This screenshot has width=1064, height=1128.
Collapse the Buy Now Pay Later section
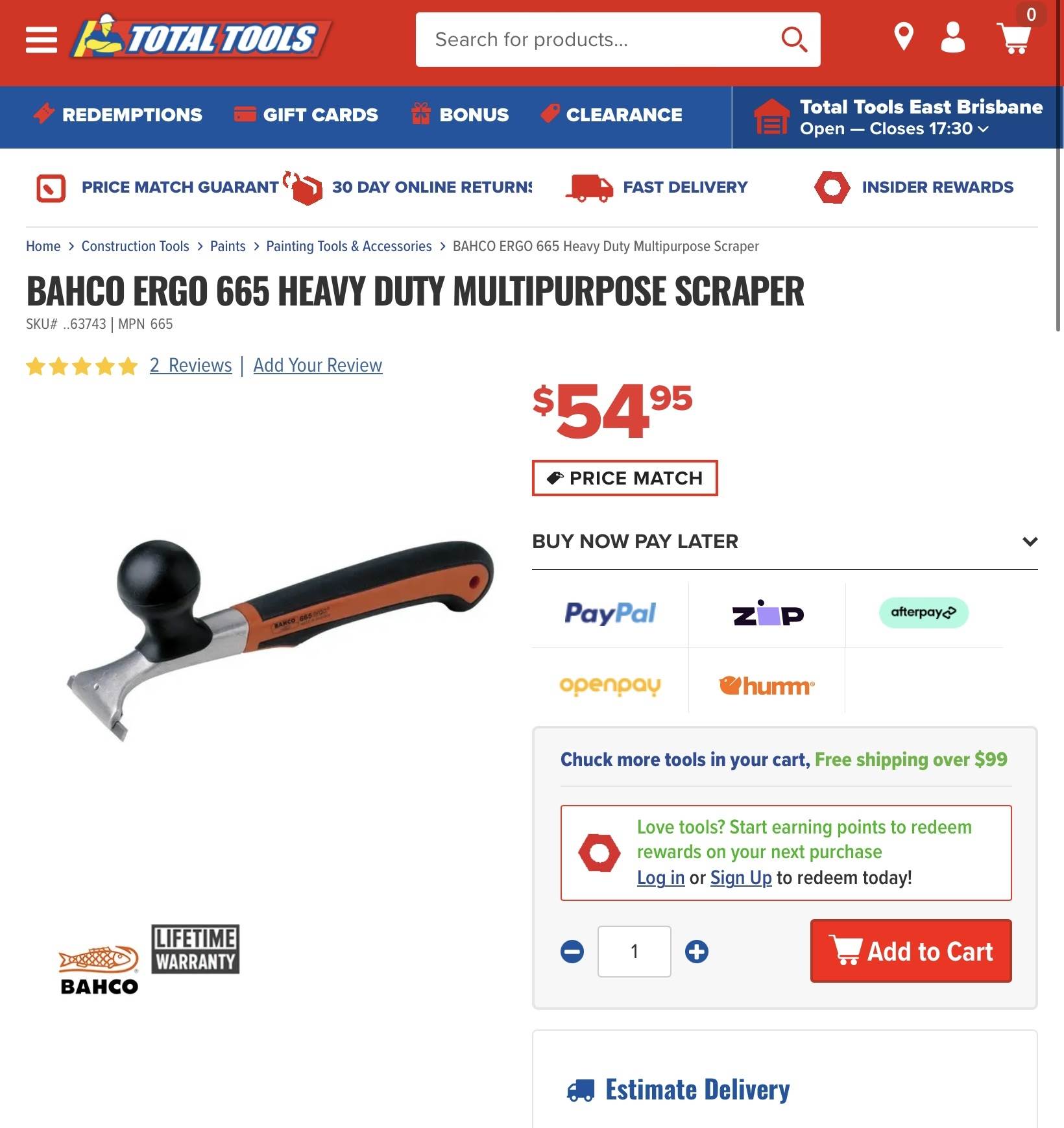click(x=1030, y=541)
